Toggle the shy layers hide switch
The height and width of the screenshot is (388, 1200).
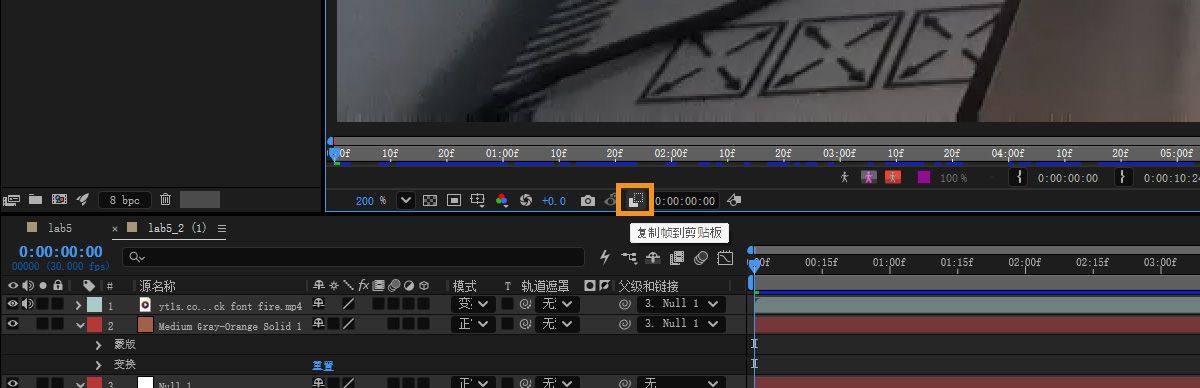(x=654, y=258)
